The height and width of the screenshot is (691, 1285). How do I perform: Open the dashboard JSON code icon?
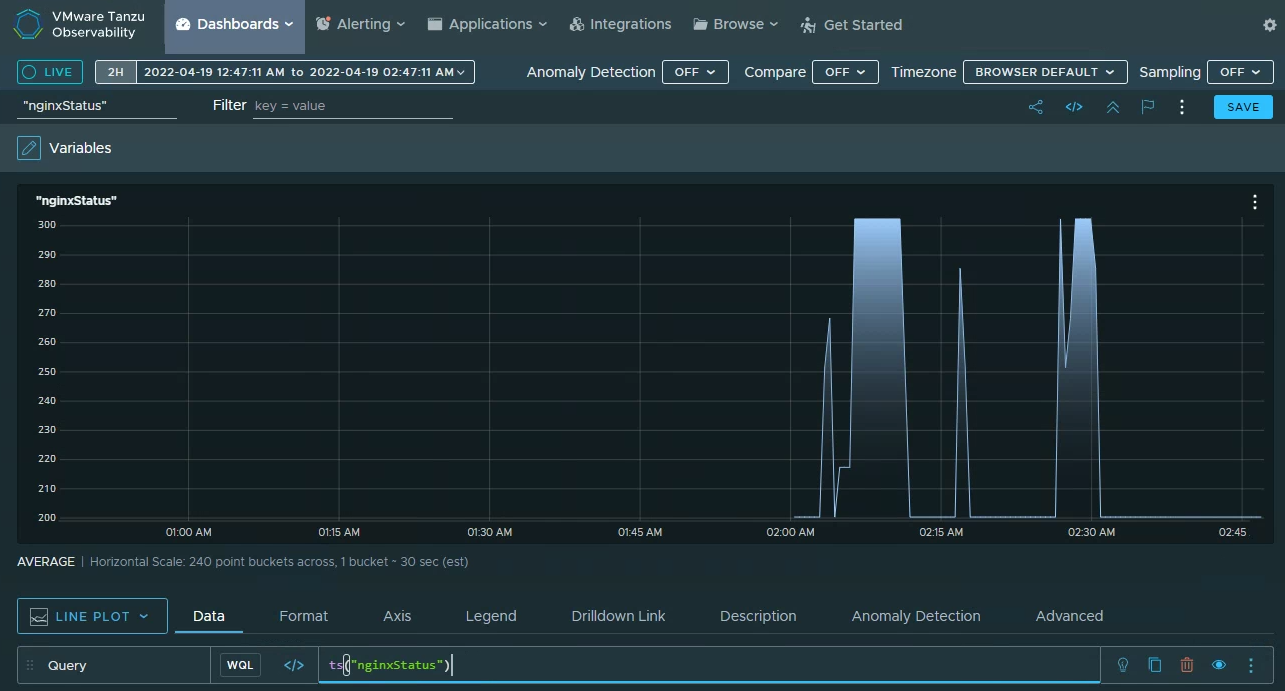pyautogui.click(x=1074, y=107)
